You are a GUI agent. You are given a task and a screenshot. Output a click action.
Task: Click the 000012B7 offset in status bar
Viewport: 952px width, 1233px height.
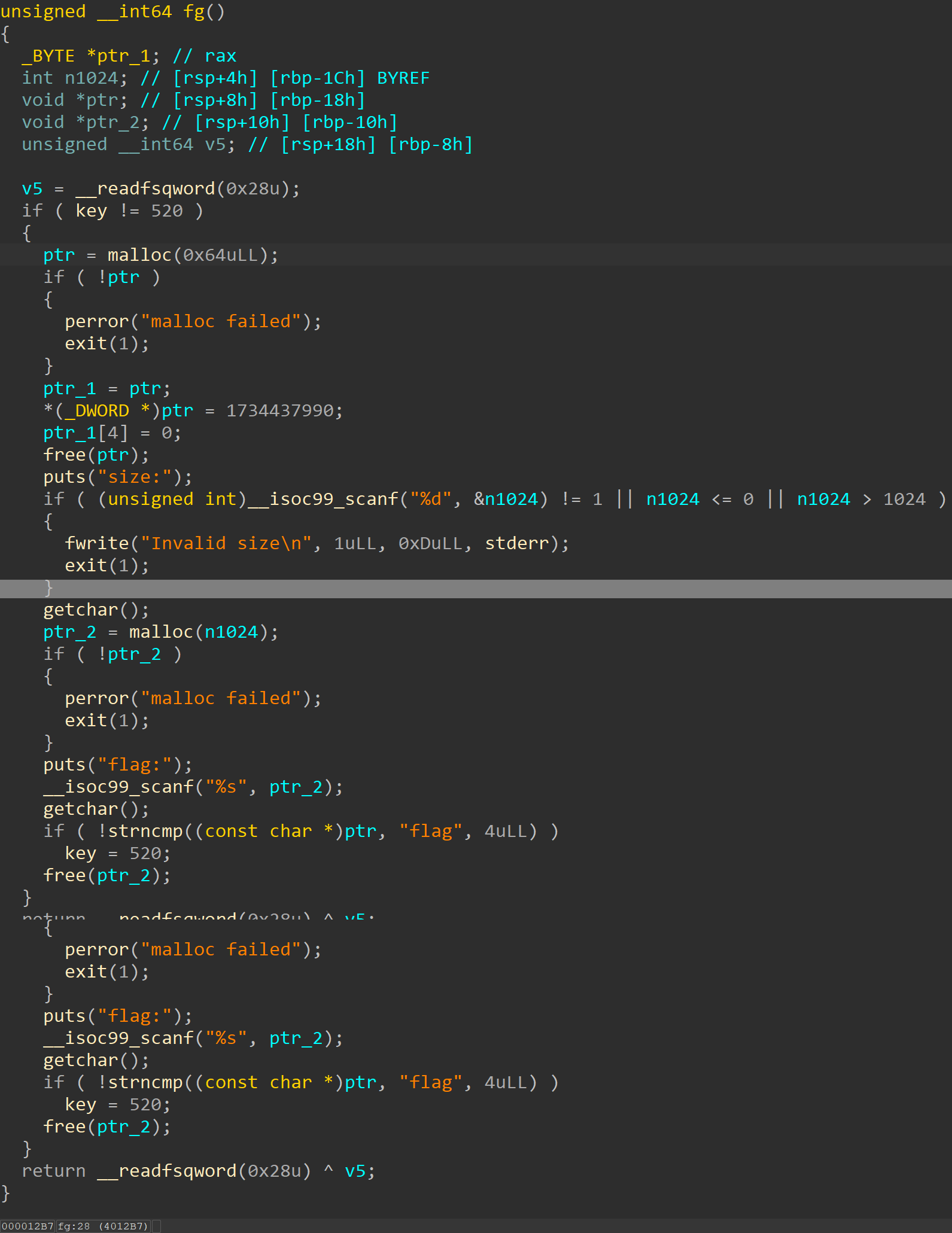coord(28,1226)
